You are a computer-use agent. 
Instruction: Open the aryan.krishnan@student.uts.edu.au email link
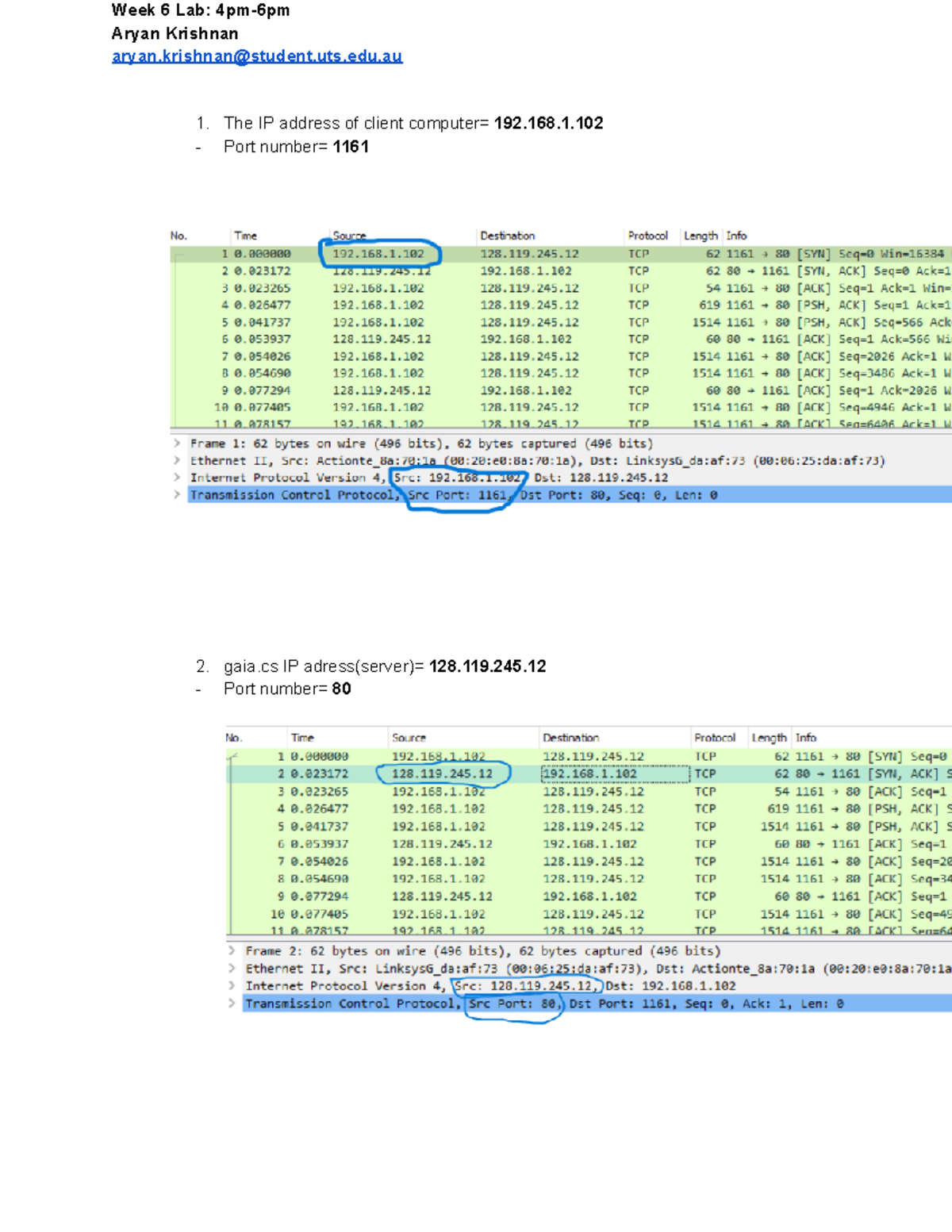[x=257, y=56]
